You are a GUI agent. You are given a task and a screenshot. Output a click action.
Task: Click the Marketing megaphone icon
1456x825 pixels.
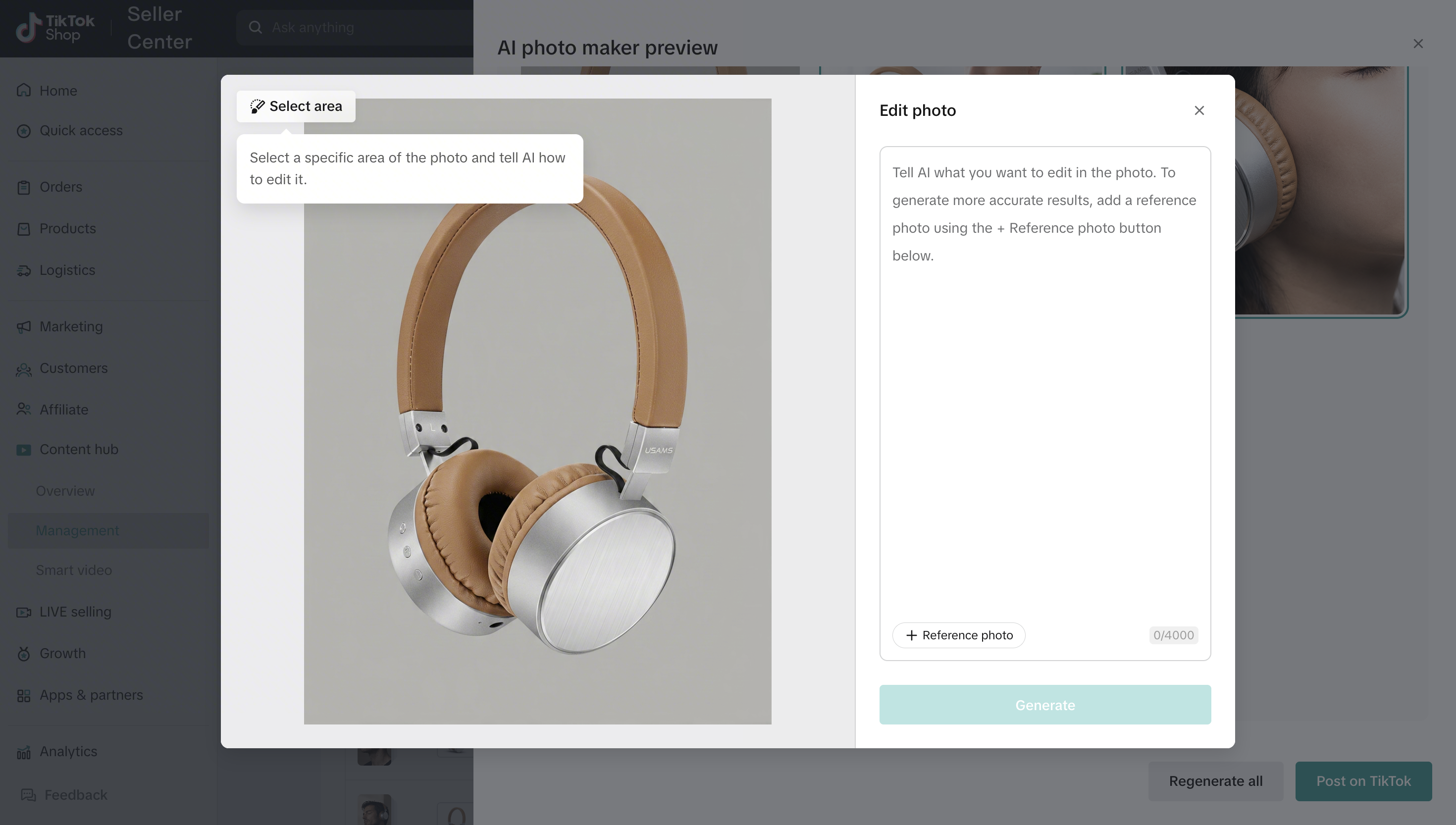[23, 327]
